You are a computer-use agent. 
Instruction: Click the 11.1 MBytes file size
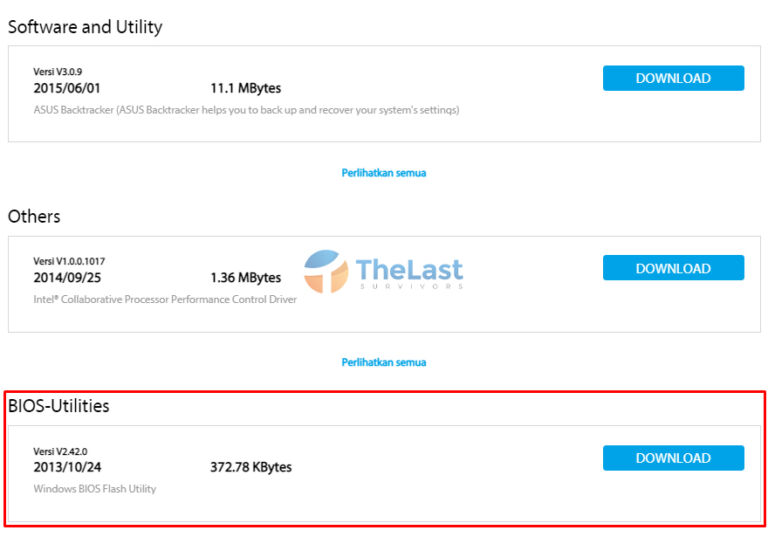click(245, 88)
